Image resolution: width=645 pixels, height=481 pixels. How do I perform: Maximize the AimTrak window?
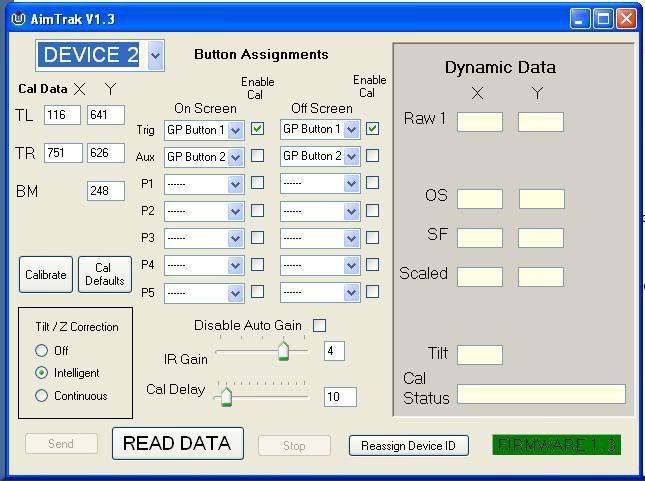coord(603,19)
